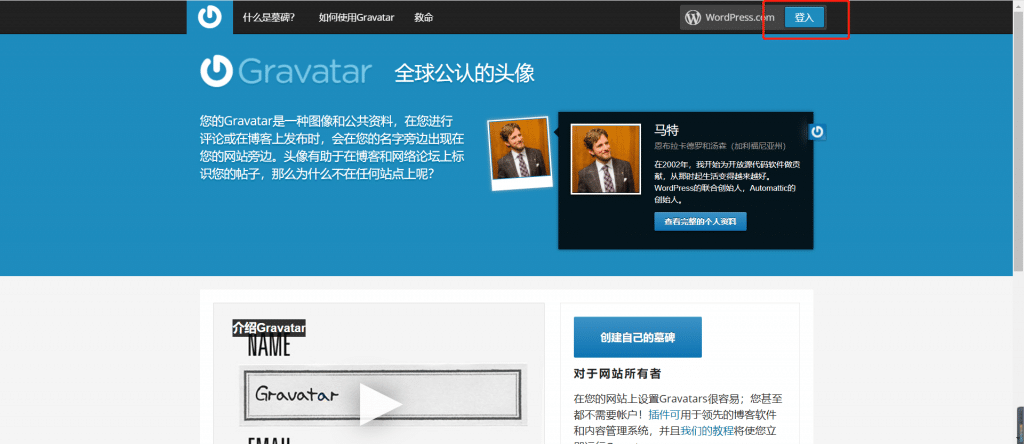This screenshot has width=1024, height=444.
Task: Open the 什么是墓碑? menu item
Action: [x=268, y=18]
